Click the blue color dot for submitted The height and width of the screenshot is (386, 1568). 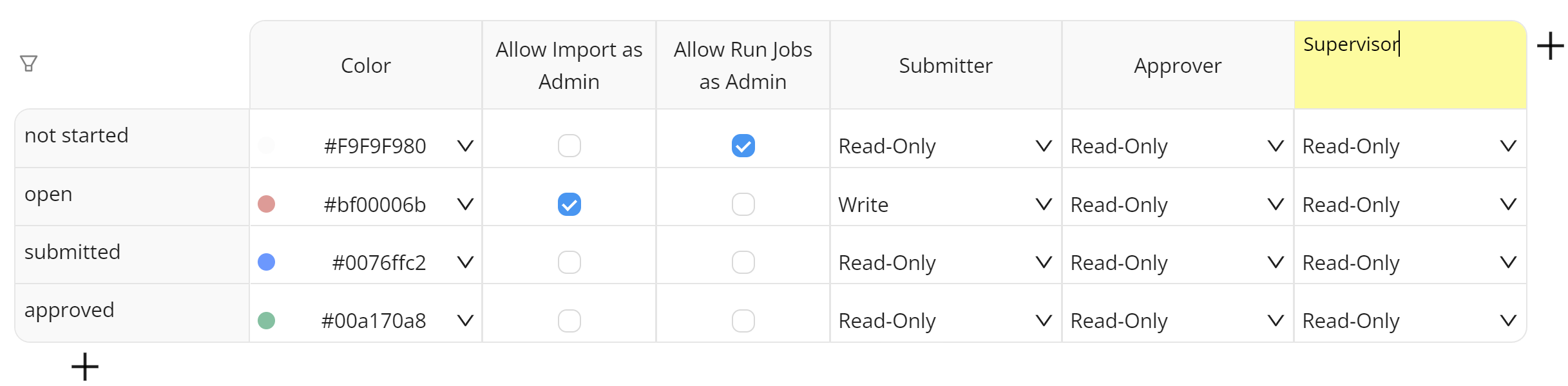(266, 262)
